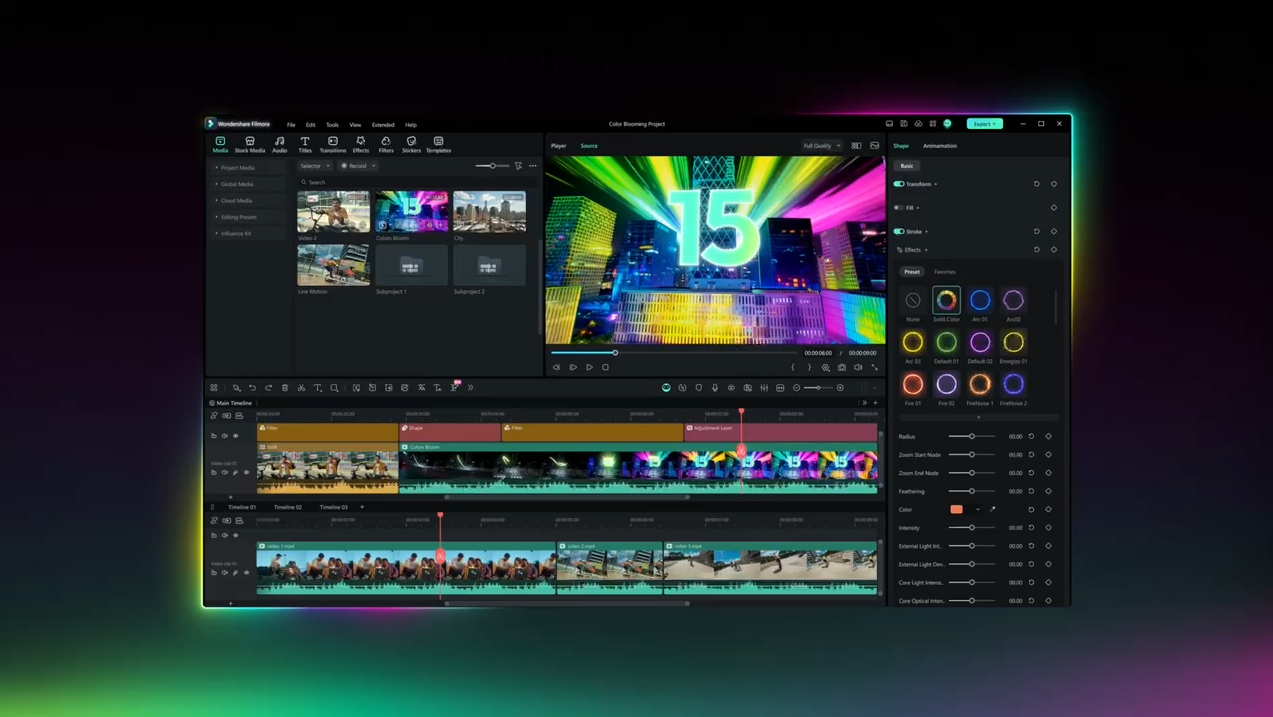Click the orange Color swatch
The height and width of the screenshot is (717, 1273).
957,509
